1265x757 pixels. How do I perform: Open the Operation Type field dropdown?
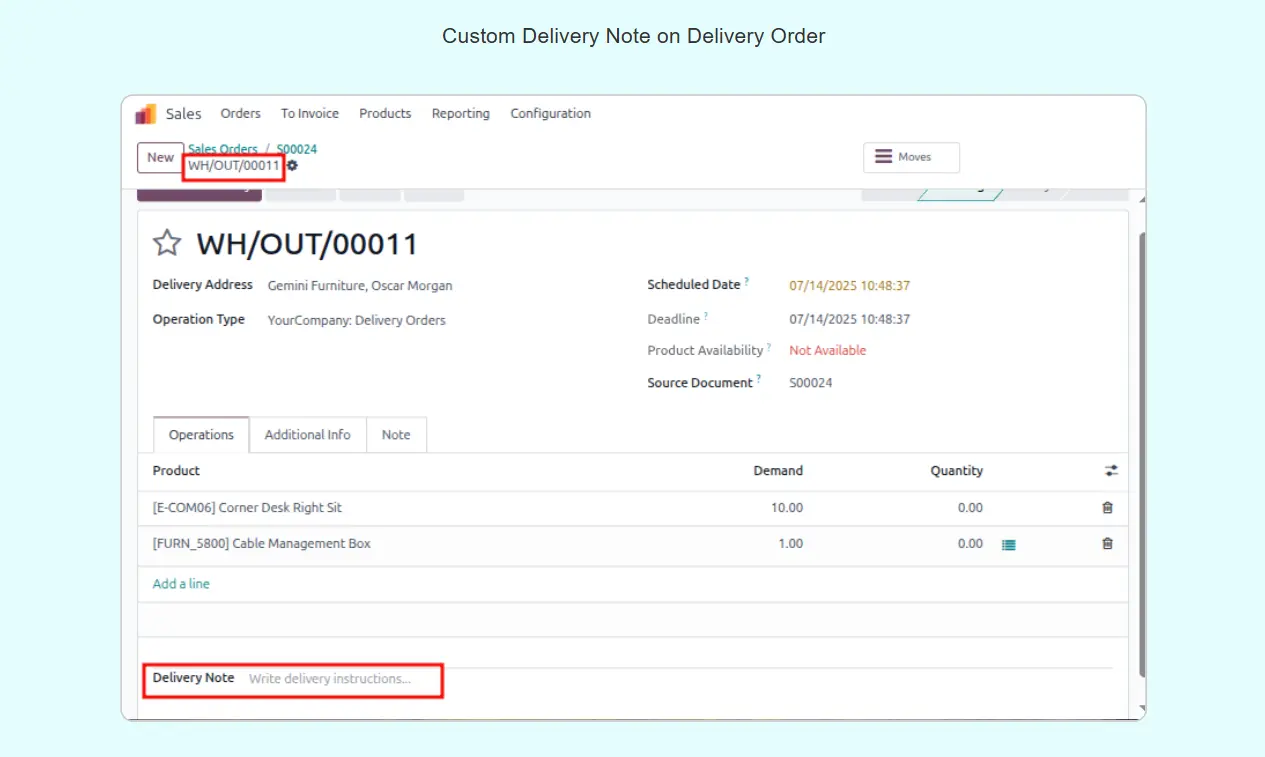[x=356, y=321]
